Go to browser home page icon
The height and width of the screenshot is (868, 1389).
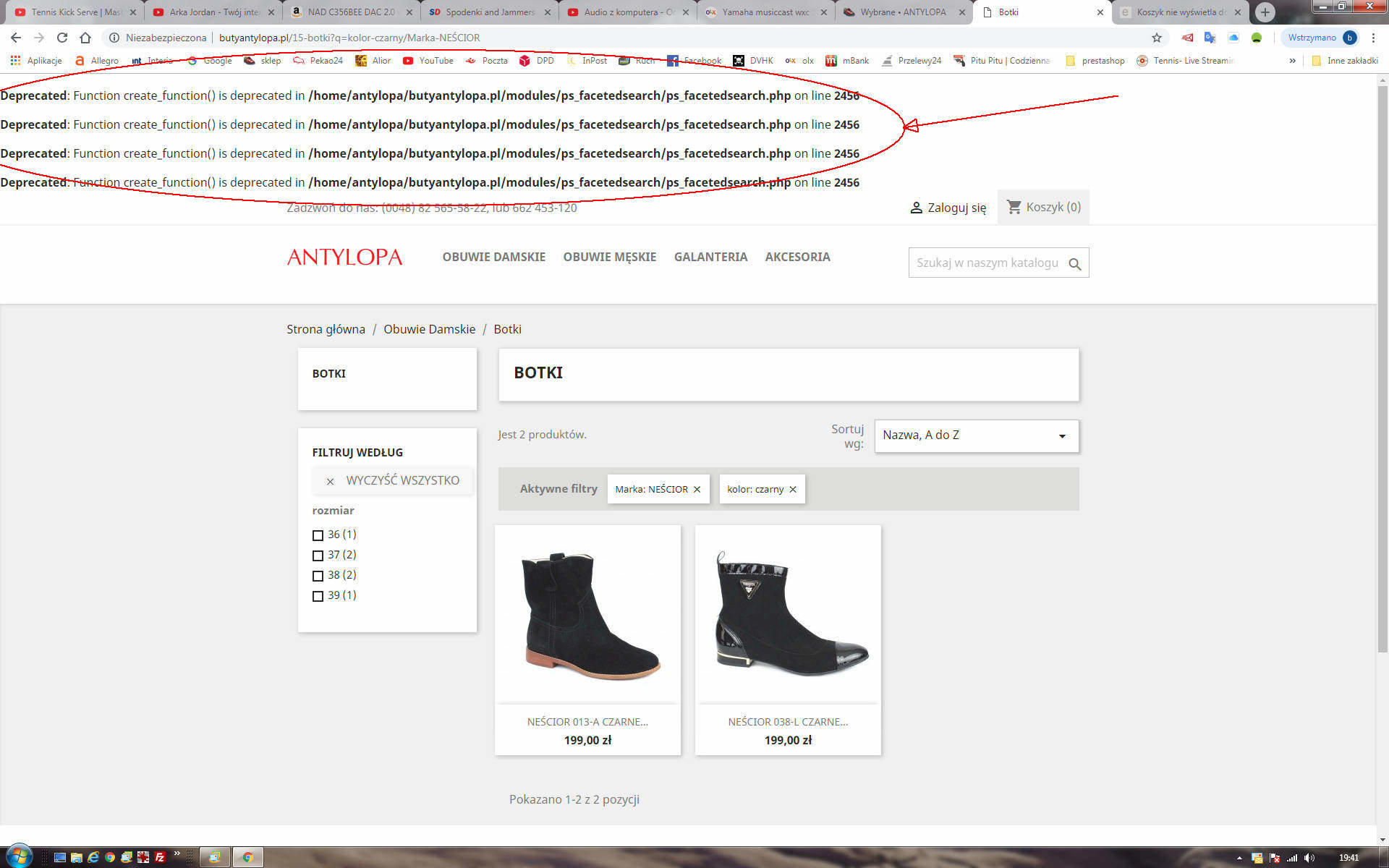click(85, 38)
